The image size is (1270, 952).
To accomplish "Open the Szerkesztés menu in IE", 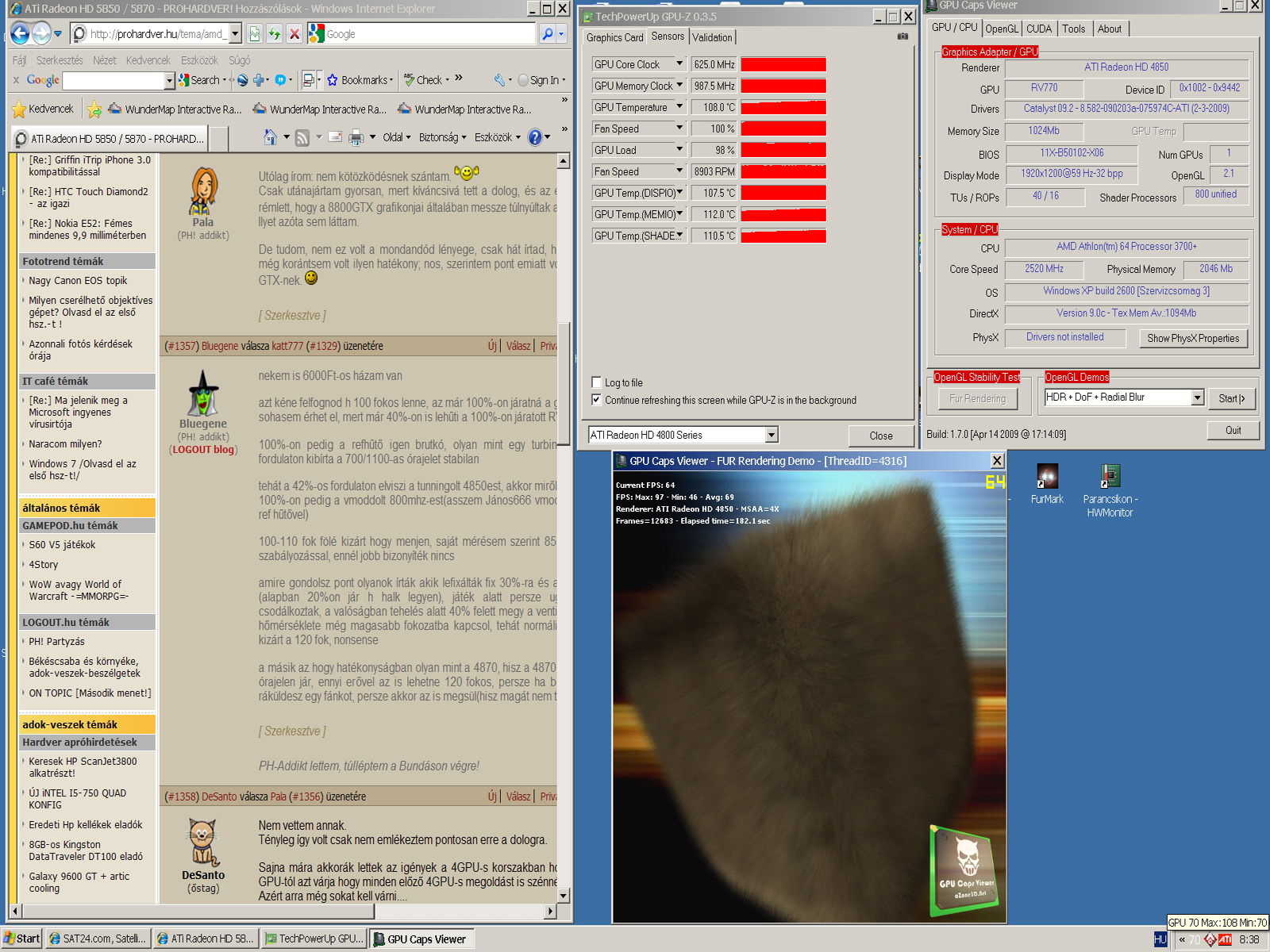I will click(x=60, y=60).
